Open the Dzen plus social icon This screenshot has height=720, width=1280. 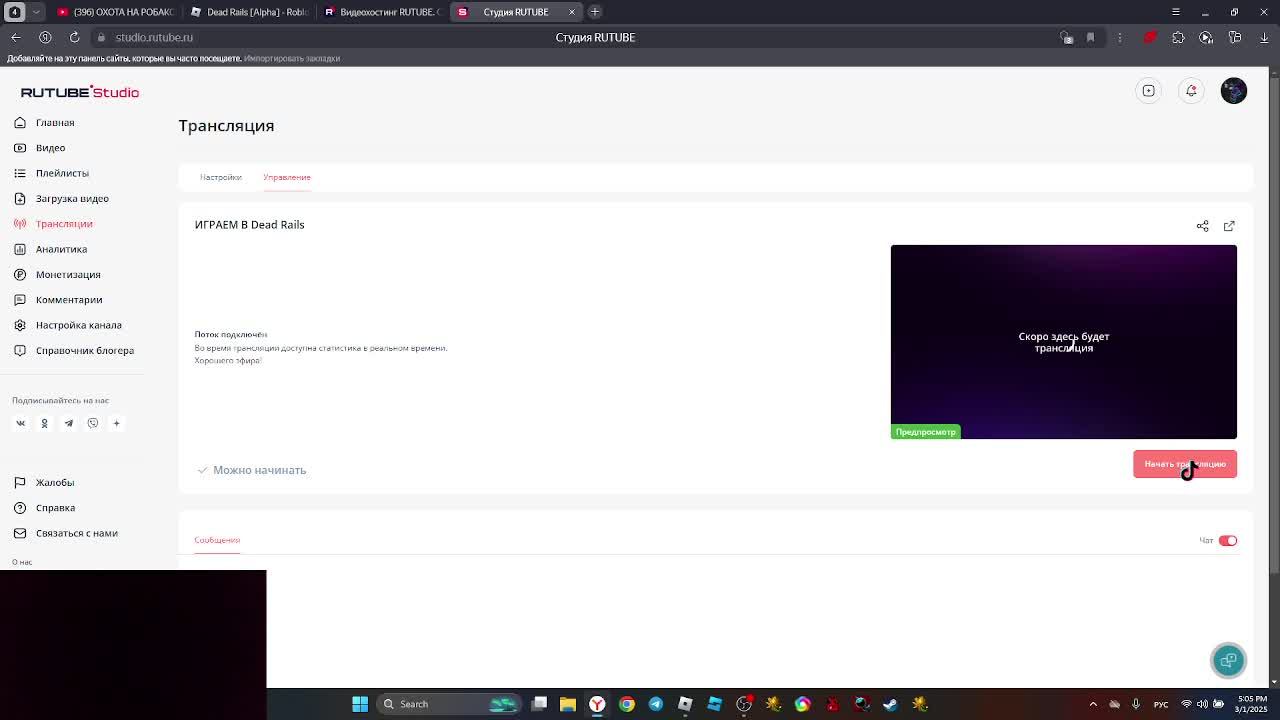(x=116, y=423)
